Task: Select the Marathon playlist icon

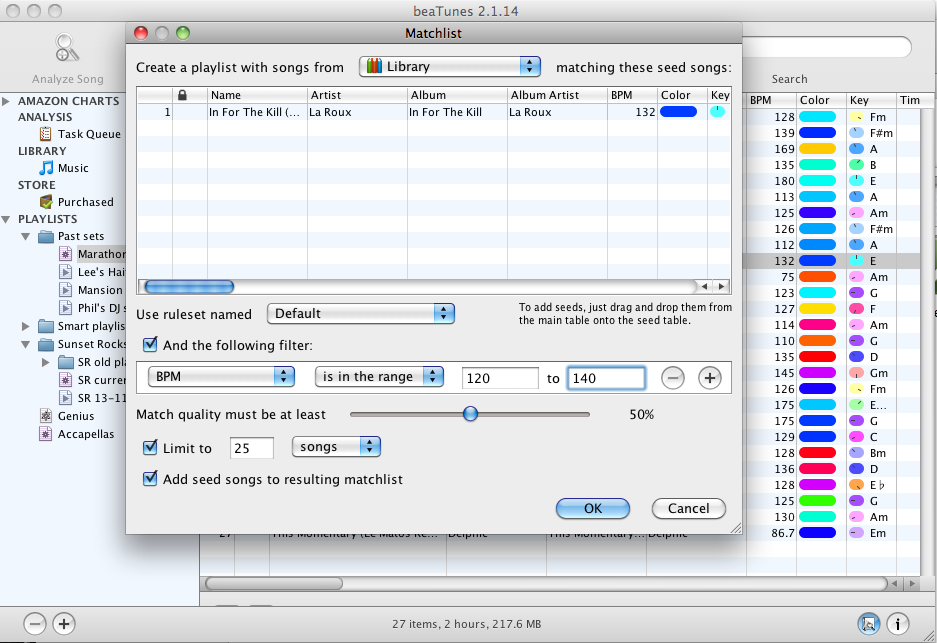Action: (x=66, y=254)
